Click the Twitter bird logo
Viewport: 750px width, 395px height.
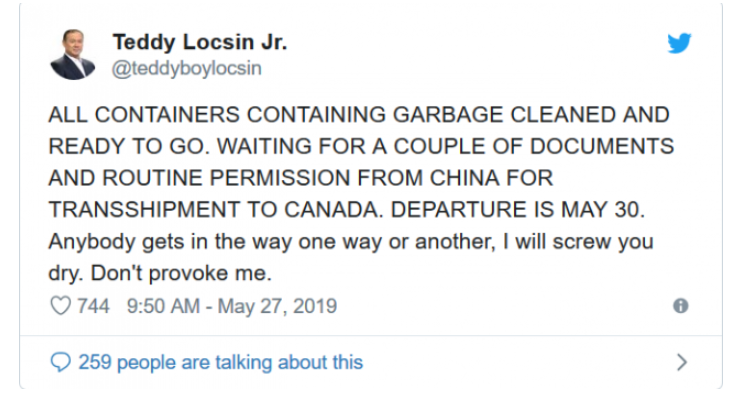click(x=679, y=43)
